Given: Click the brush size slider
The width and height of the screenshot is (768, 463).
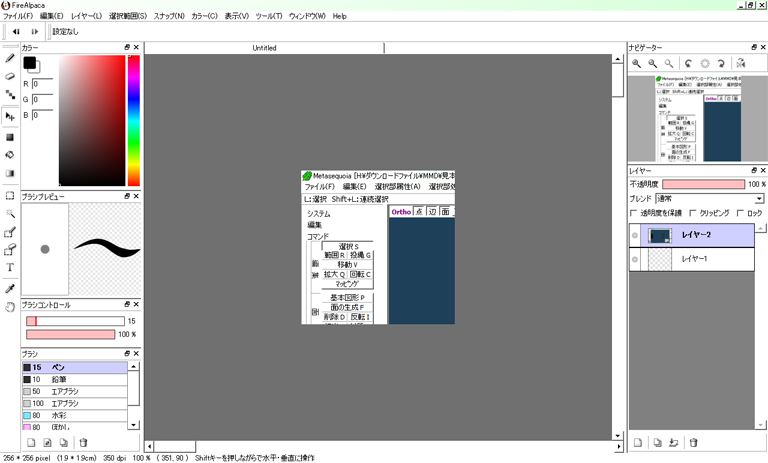Looking at the screenshot, I should coord(75,321).
